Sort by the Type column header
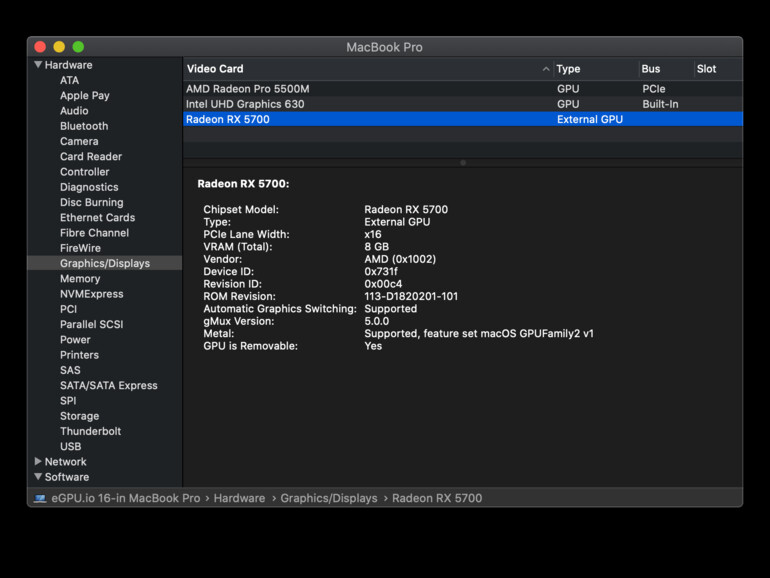The image size is (770, 578). click(x=596, y=68)
